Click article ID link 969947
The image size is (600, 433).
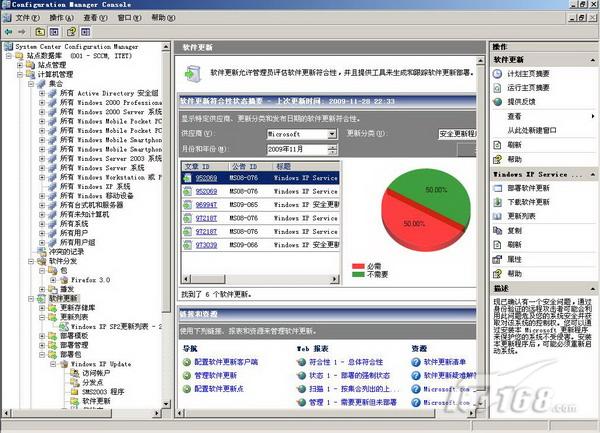point(206,205)
